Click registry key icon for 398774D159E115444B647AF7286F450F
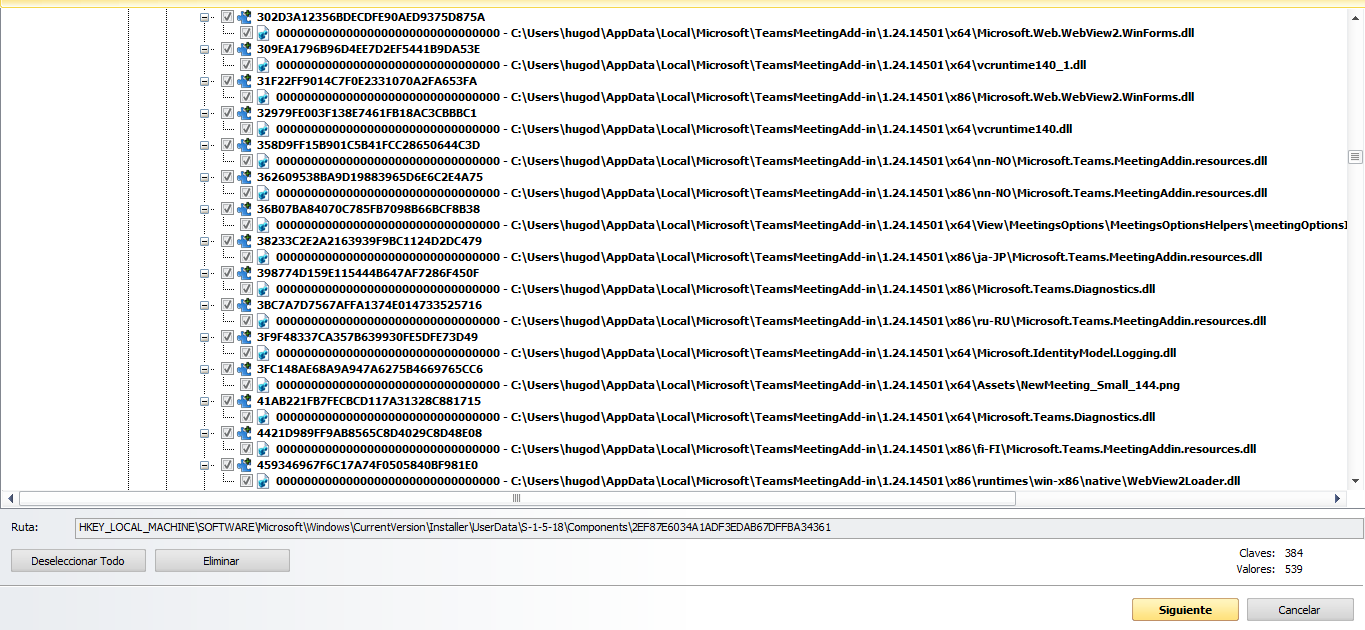1365x630 pixels. coord(243,273)
